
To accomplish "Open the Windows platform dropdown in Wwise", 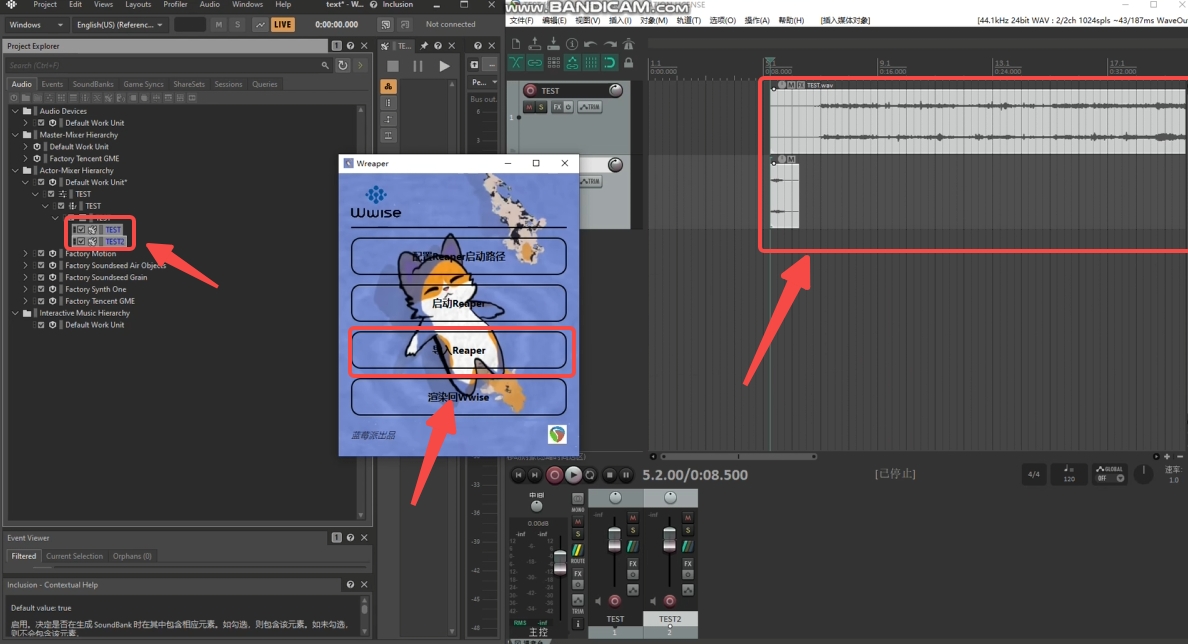I will point(37,24).
